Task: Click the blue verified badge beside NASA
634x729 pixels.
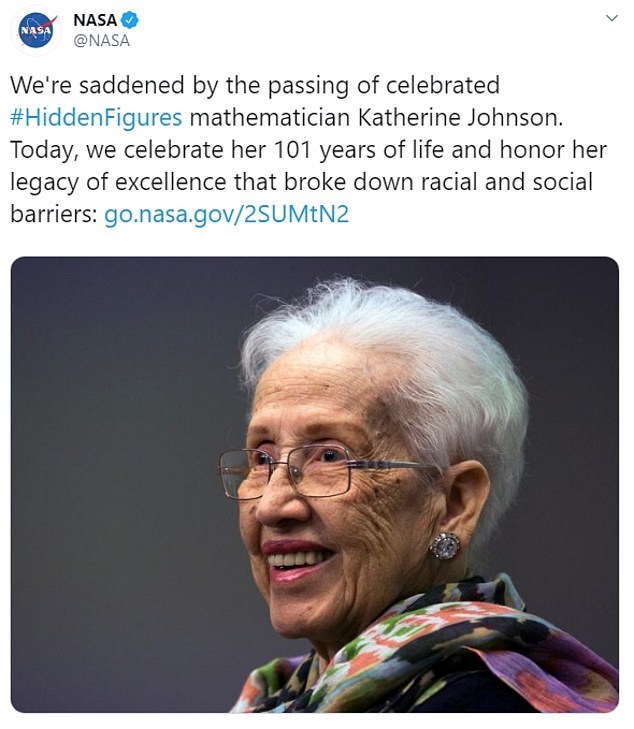Action: coord(129,20)
